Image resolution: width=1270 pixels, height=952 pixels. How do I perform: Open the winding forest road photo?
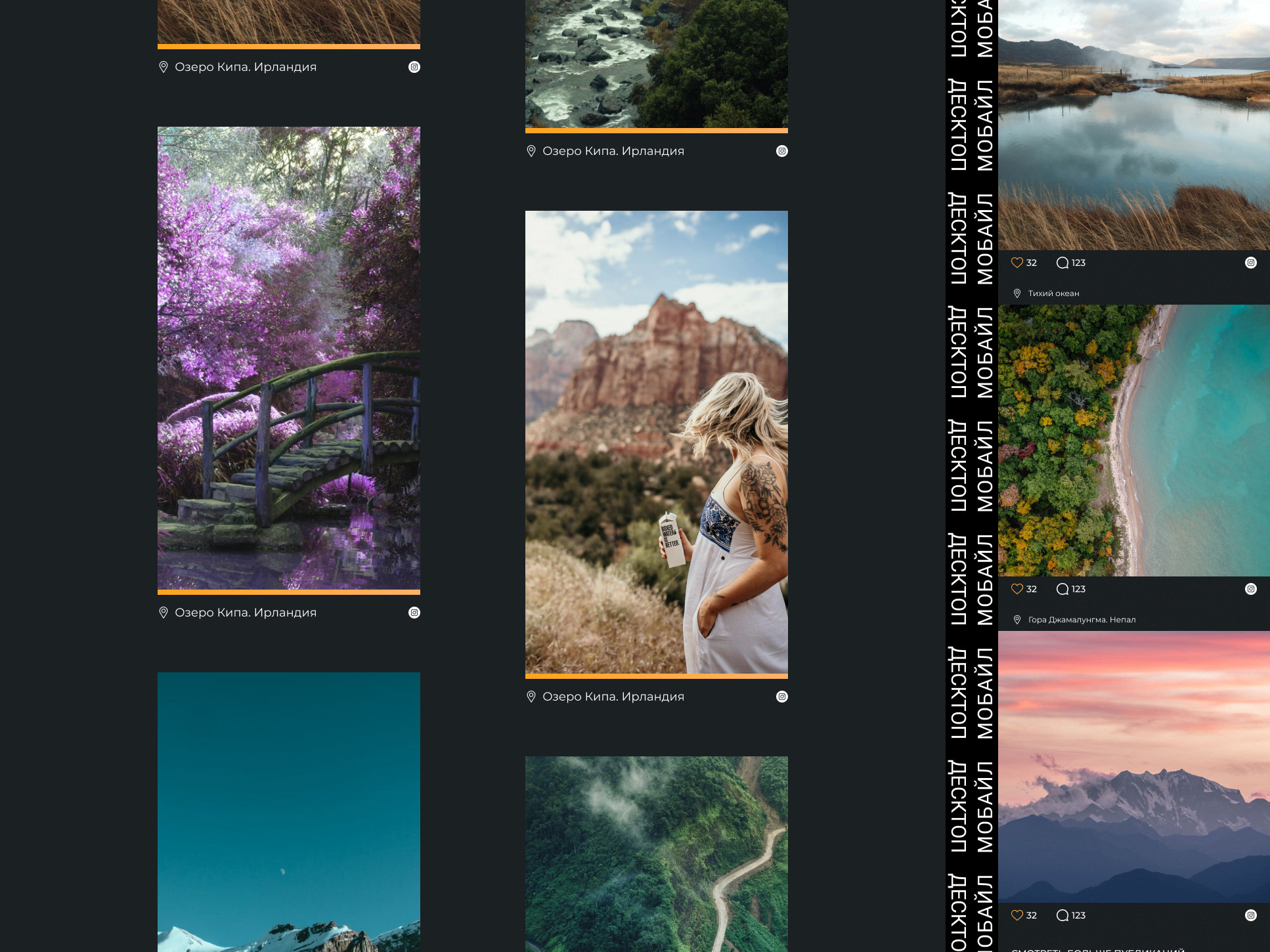point(657,854)
